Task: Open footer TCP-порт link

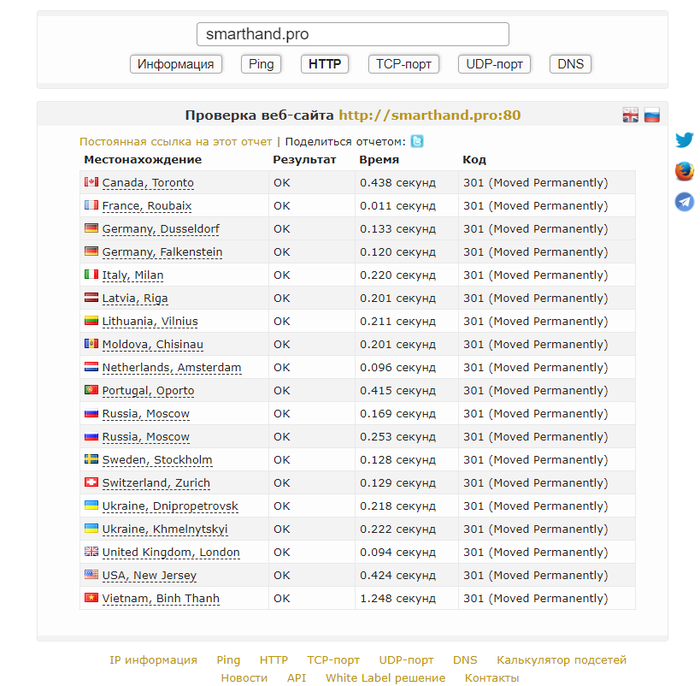Action: pos(333,660)
